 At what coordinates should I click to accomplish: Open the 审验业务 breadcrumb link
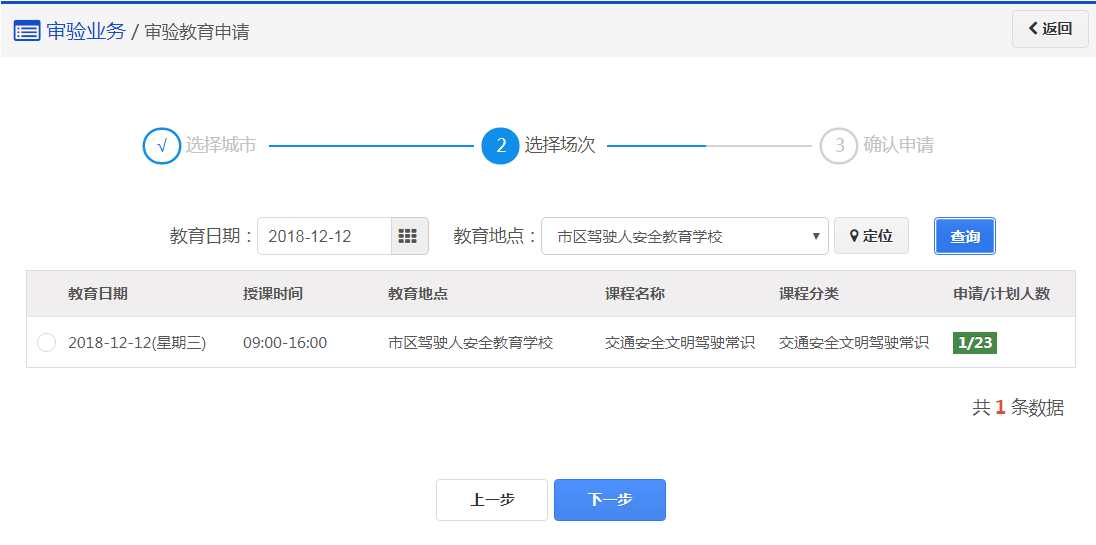coord(86,31)
